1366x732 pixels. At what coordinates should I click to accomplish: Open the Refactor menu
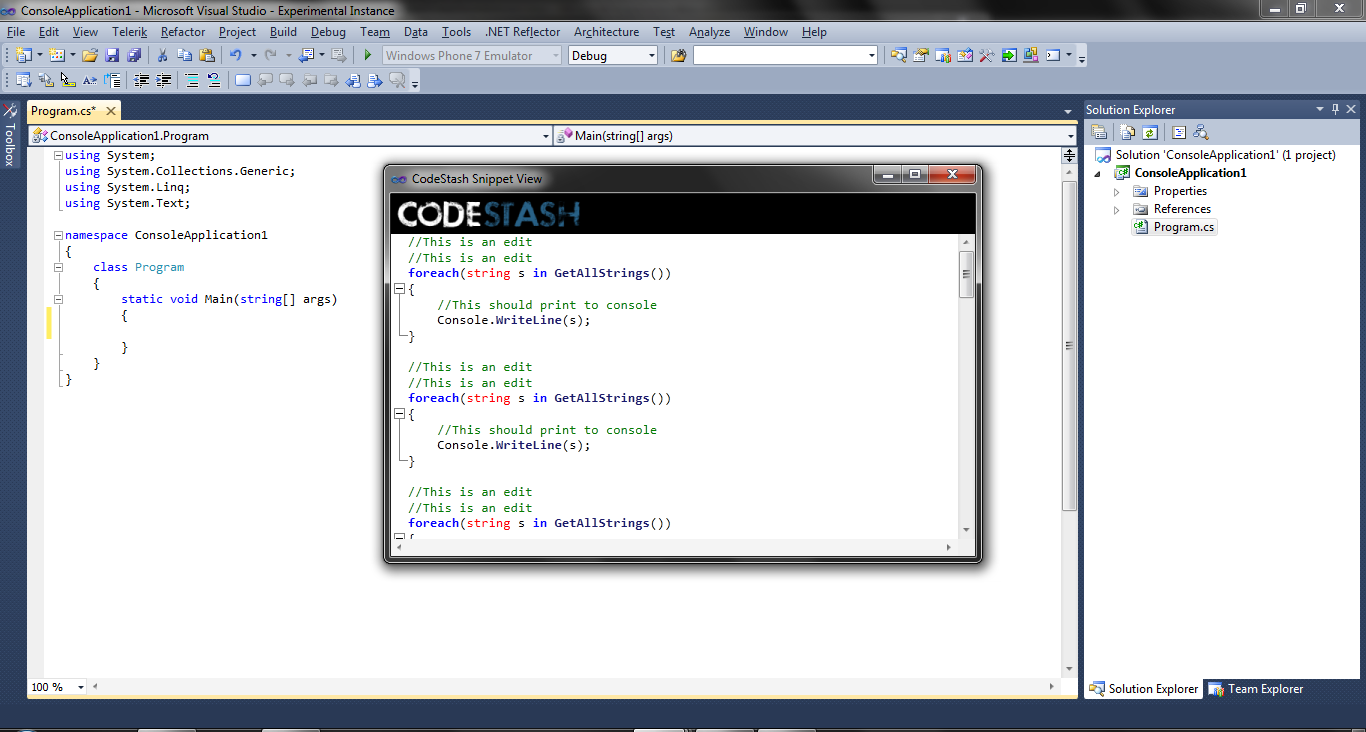[x=183, y=32]
